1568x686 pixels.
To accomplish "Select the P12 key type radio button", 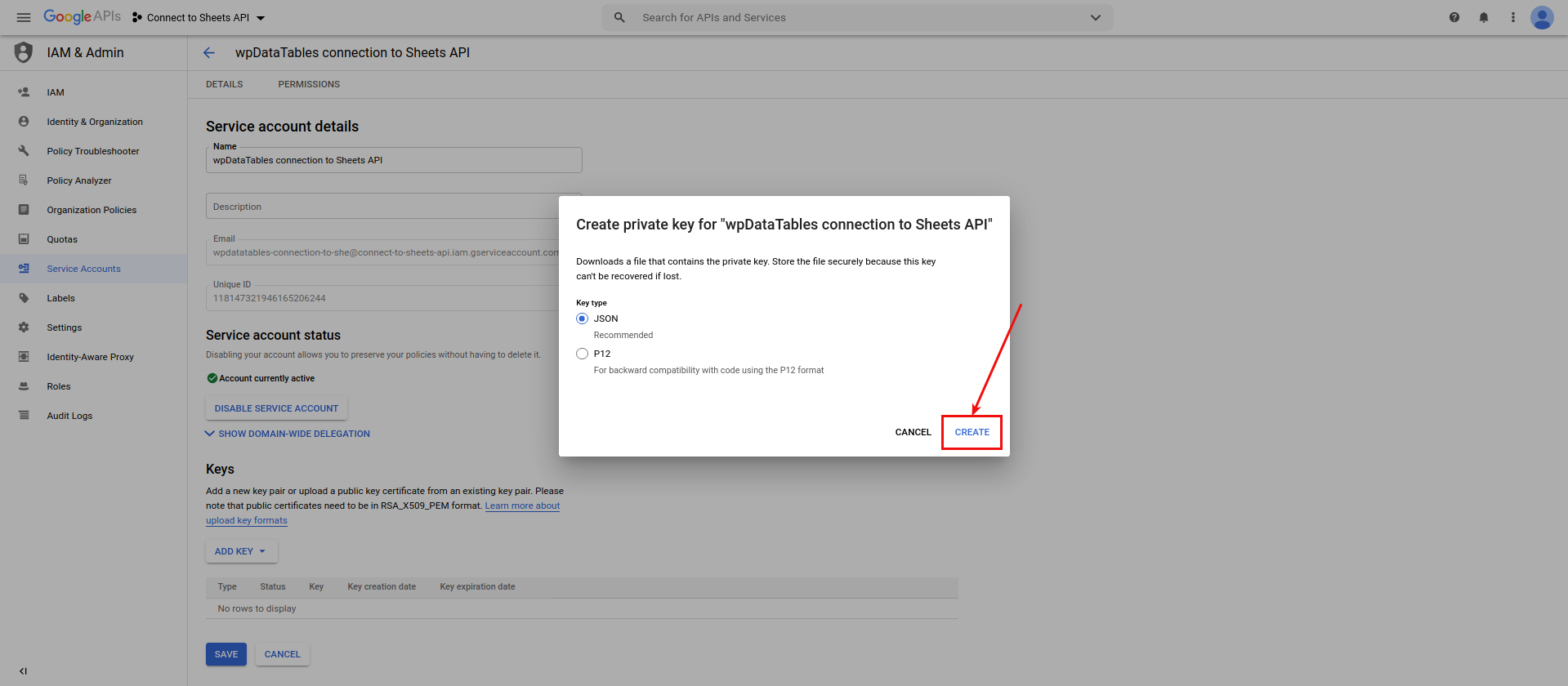I will coord(582,354).
